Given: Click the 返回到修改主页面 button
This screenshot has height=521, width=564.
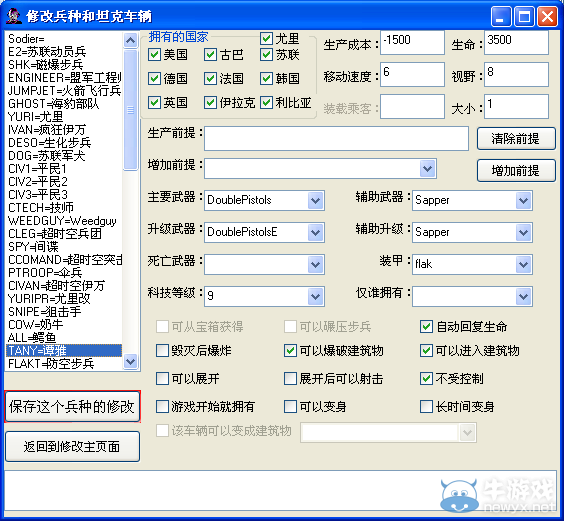Looking at the screenshot, I should (x=72, y=447).
